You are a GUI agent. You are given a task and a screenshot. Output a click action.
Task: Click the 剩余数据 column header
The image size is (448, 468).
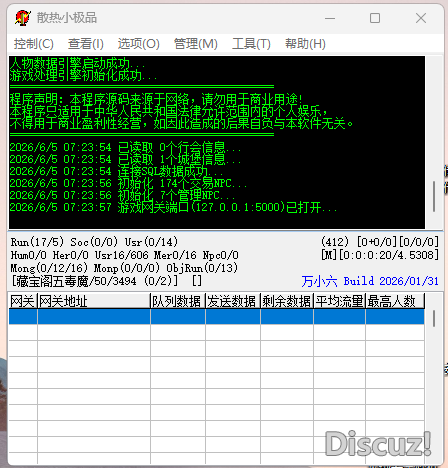pyautogui.click(x=287, y=301)
